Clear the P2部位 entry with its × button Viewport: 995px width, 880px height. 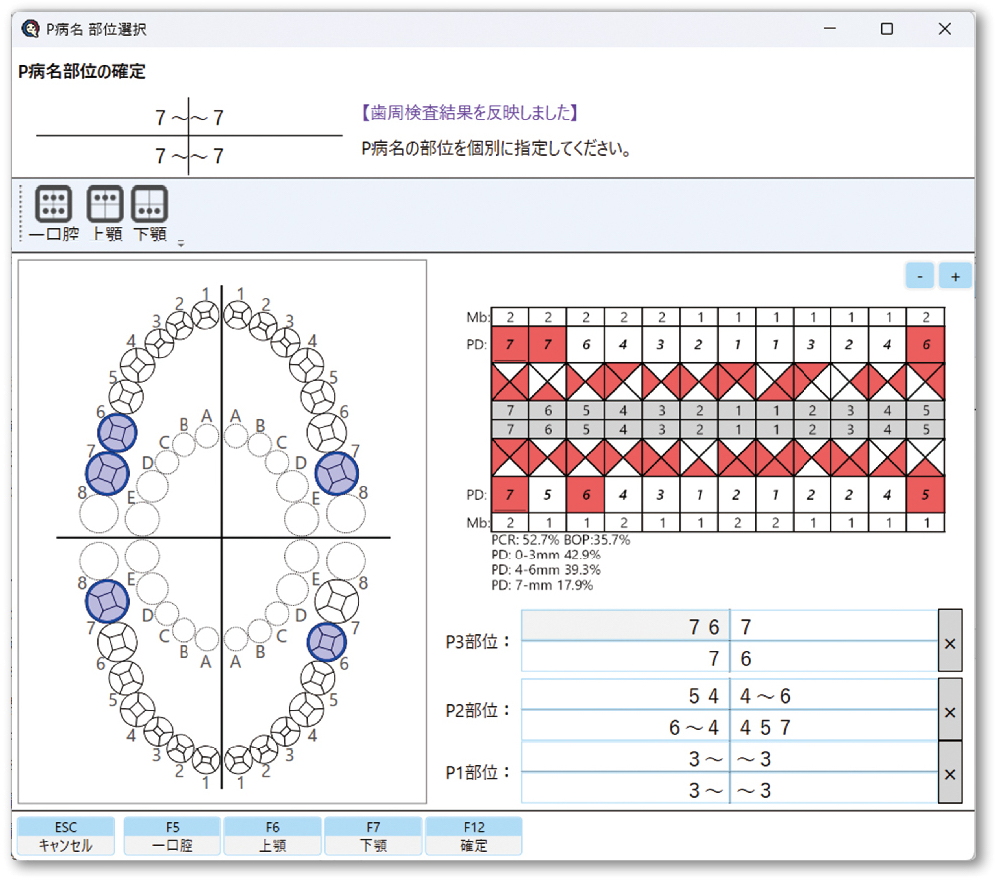coord(948,711)
